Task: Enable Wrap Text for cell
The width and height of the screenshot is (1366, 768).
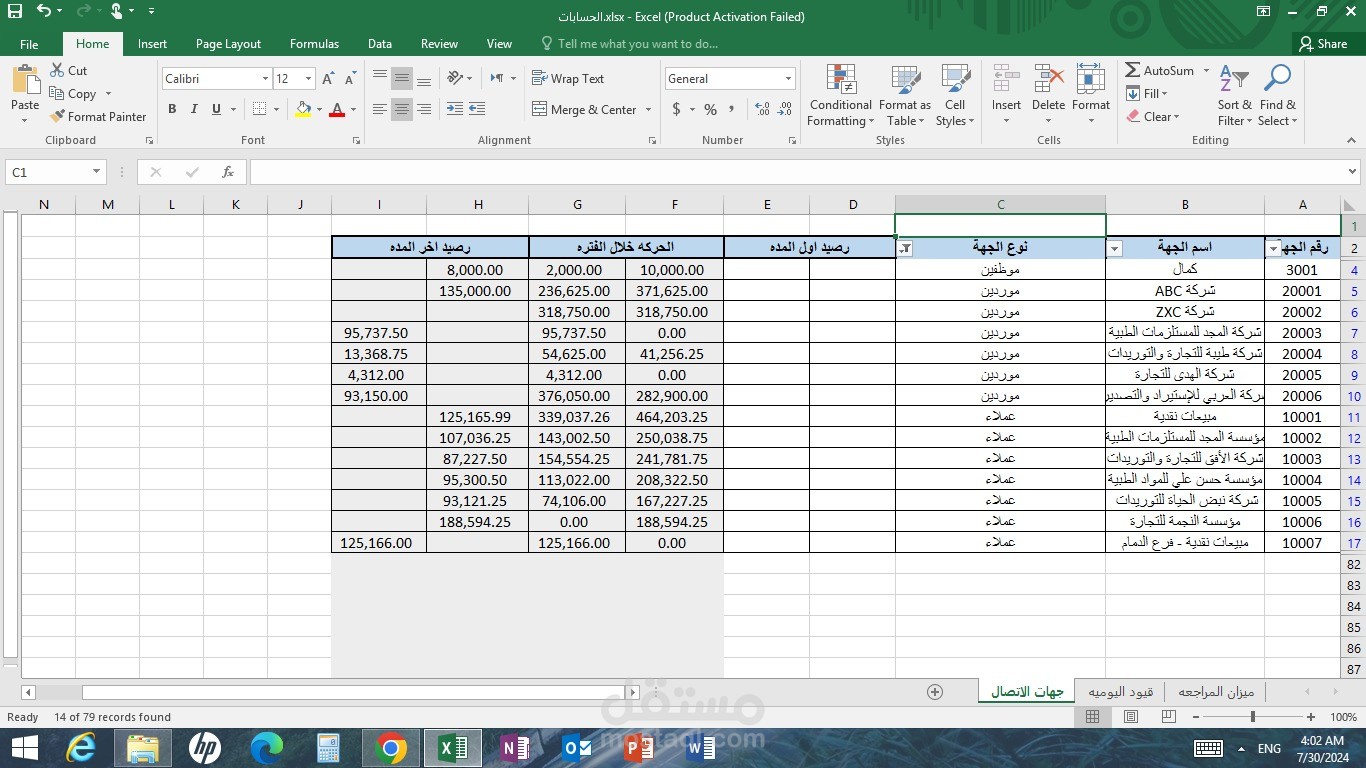Action: [568, 79]
